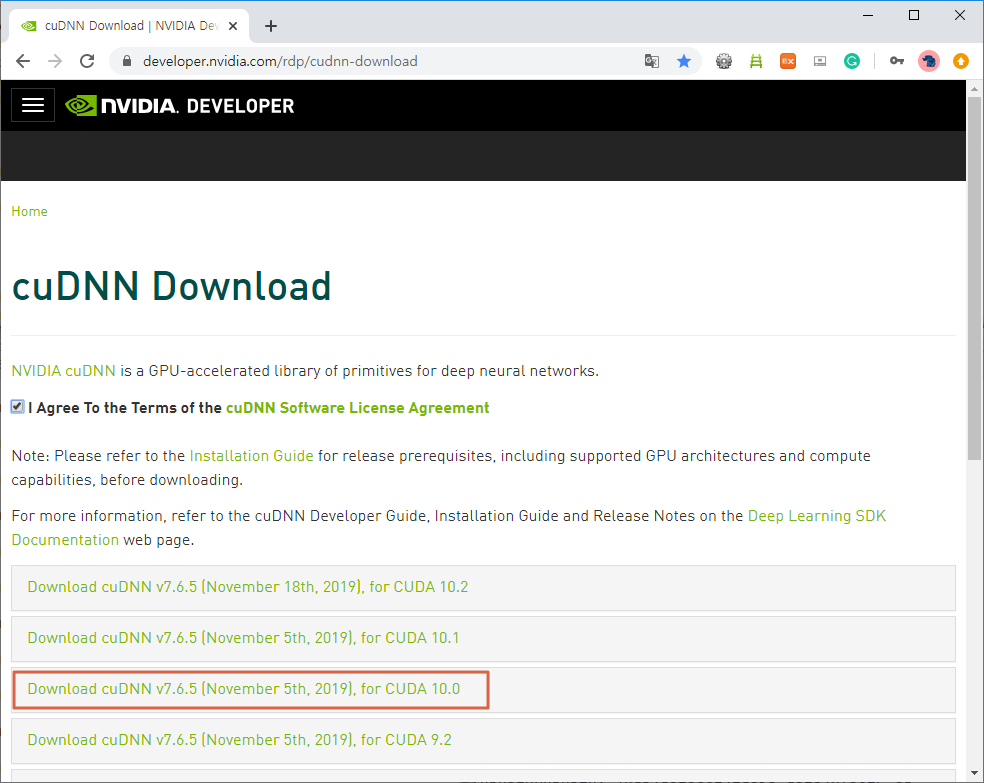Go forward to the next page
Viewport: 984px width, 783px height.
(x=55, y=61)
